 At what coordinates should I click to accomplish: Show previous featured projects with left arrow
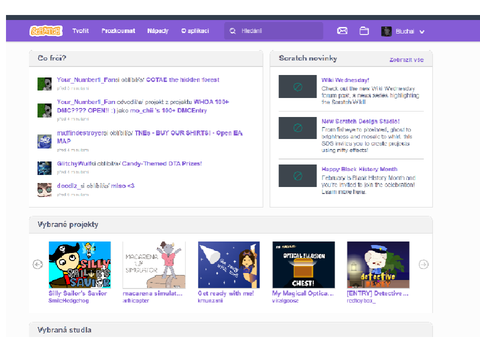(38, 264)
